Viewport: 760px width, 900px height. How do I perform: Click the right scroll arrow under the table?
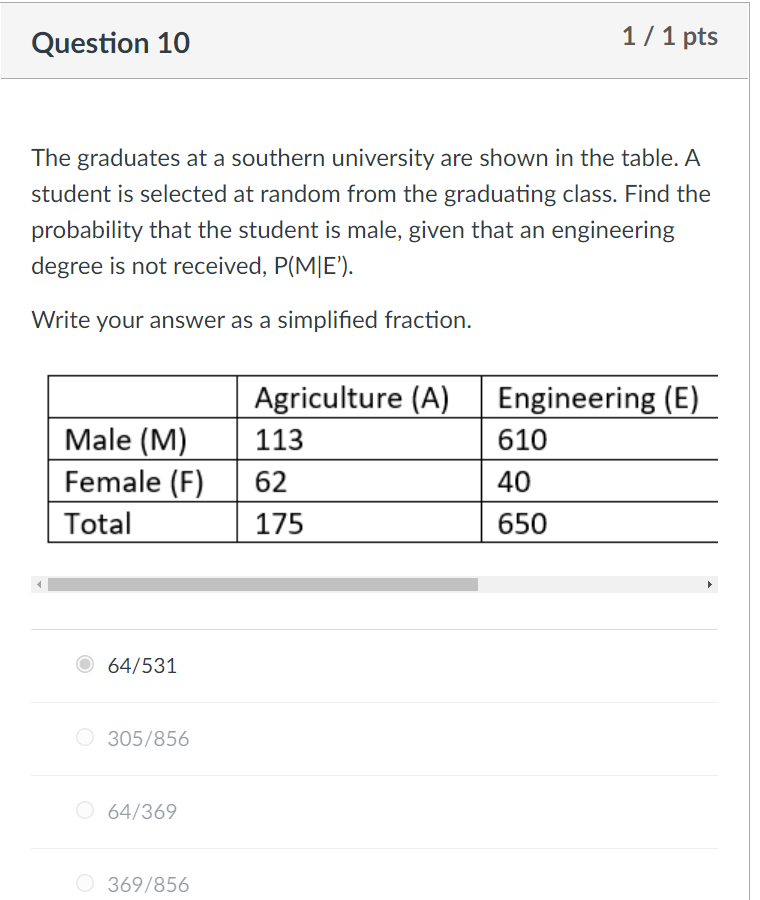click(710, 584)
